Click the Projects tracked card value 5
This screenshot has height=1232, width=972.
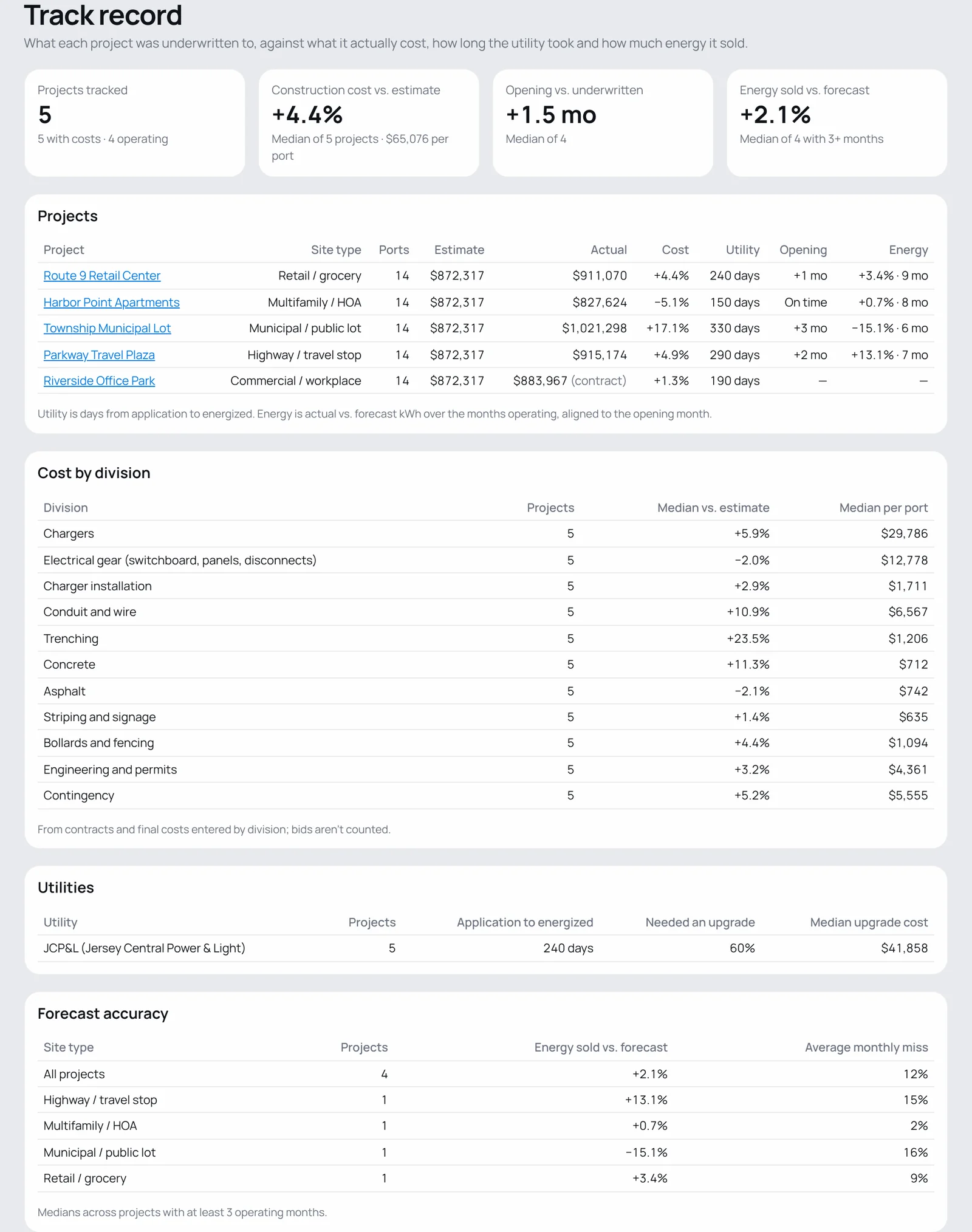pyautogui.click(x=44, y=115)
